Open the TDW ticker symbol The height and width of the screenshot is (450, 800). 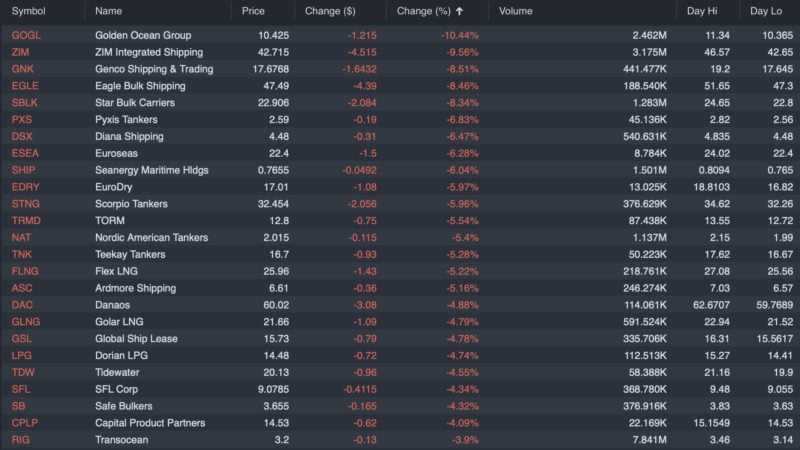coord(23,372)
